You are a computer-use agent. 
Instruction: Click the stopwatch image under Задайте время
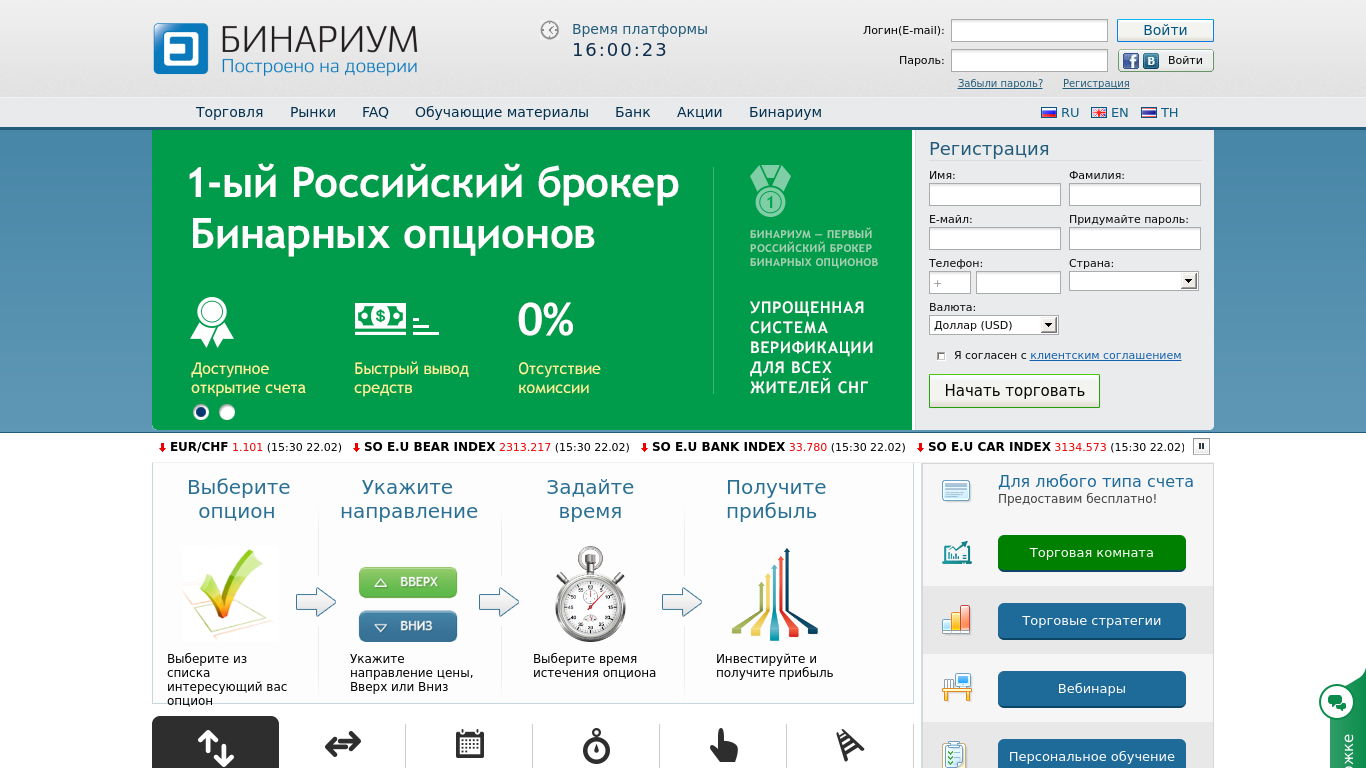pos(590,594)
